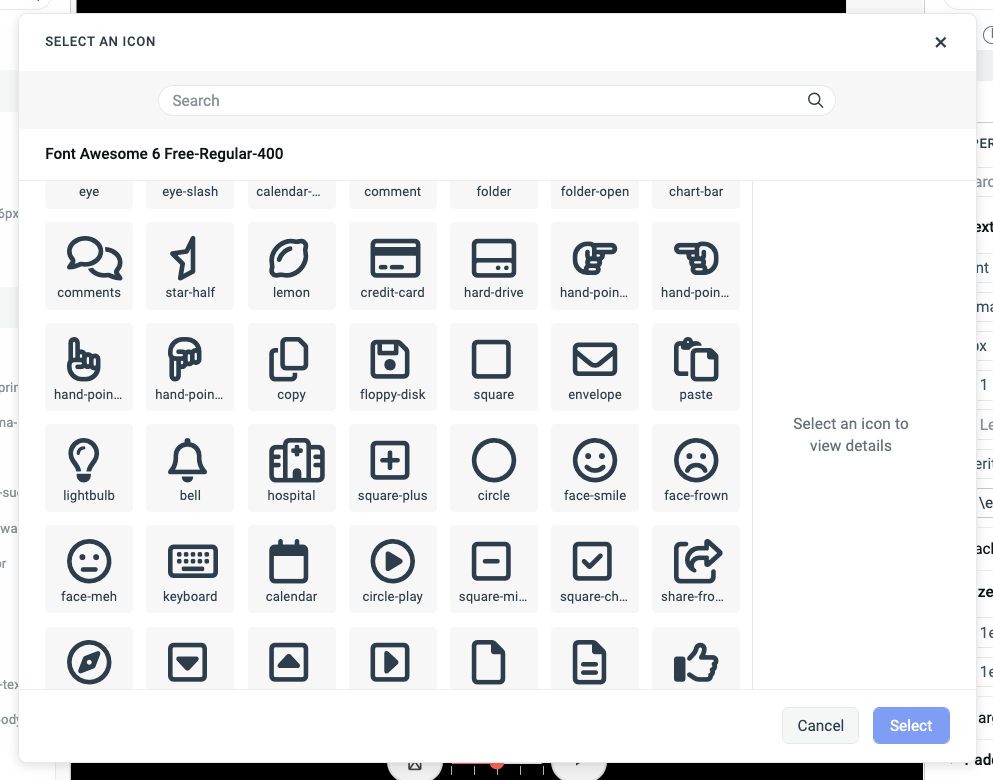Choose the keyboard icon
The height and width of the screenshot is (780, 993).
190,569
